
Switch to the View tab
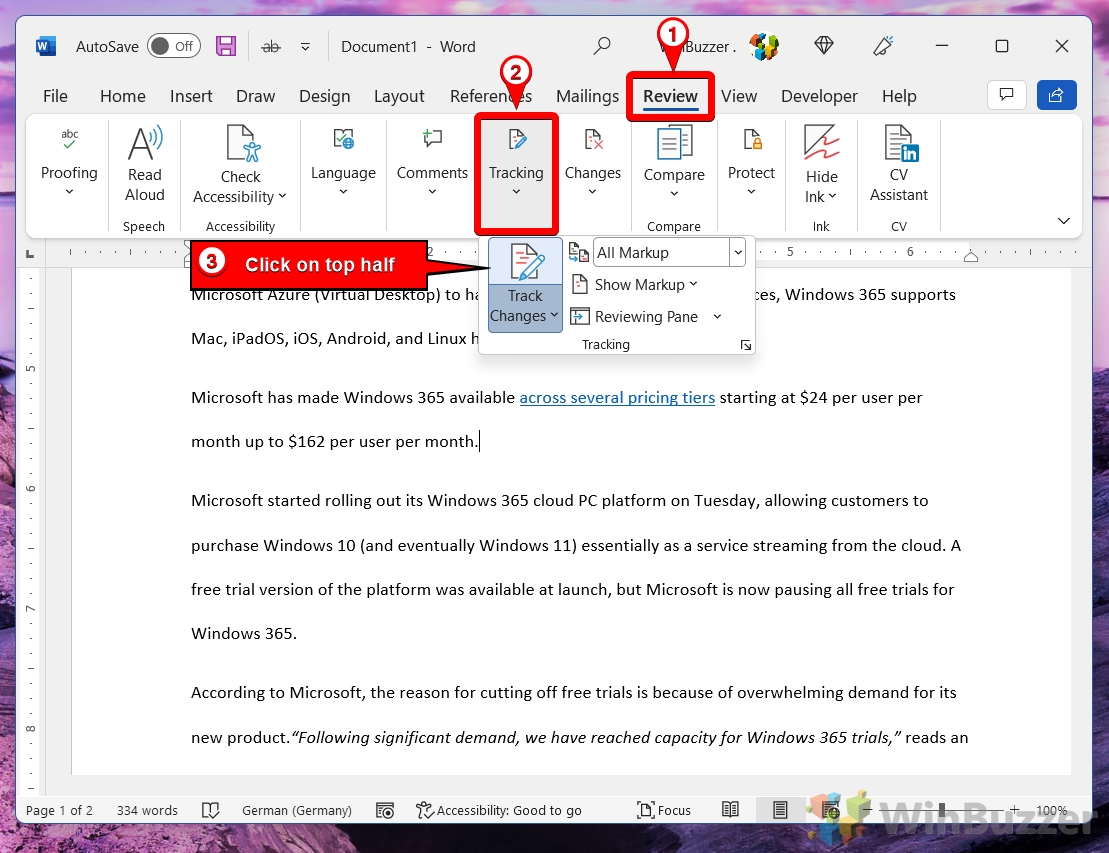pos(739,96)
